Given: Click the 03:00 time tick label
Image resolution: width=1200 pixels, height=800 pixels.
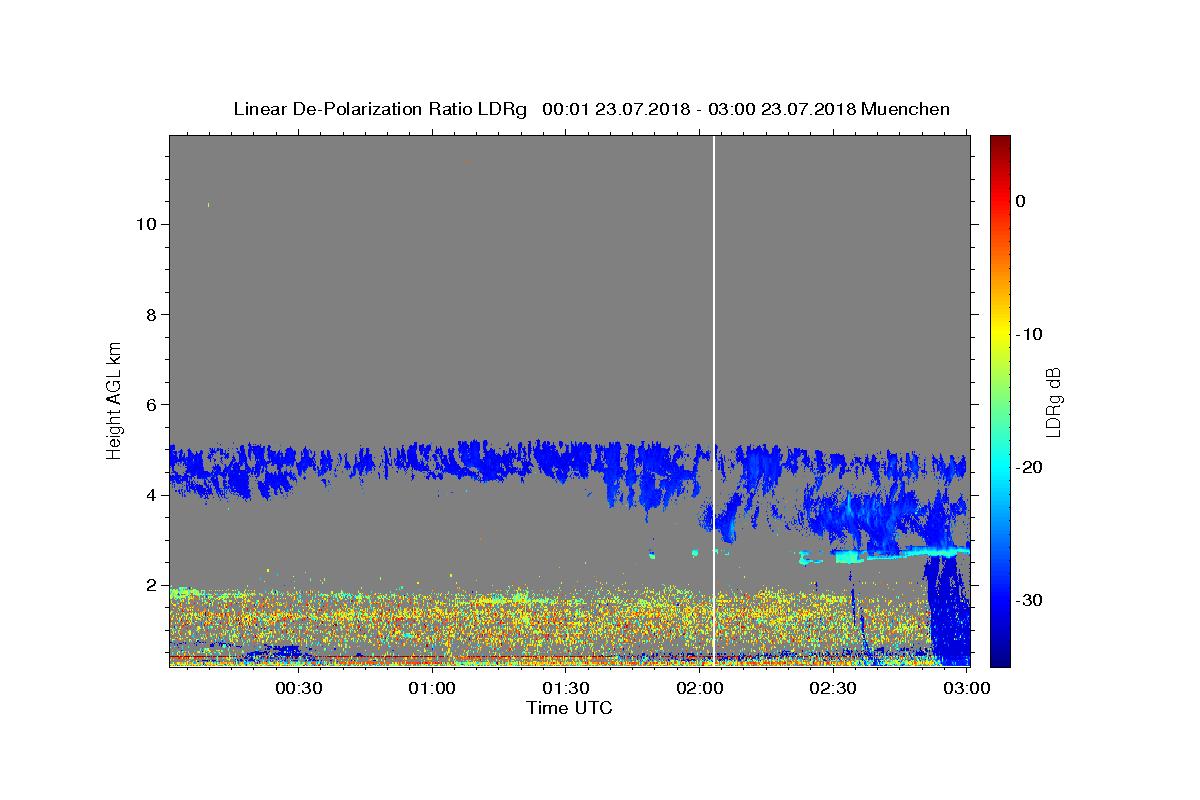Looking at the screenshot, I should [x=967, y=688].
